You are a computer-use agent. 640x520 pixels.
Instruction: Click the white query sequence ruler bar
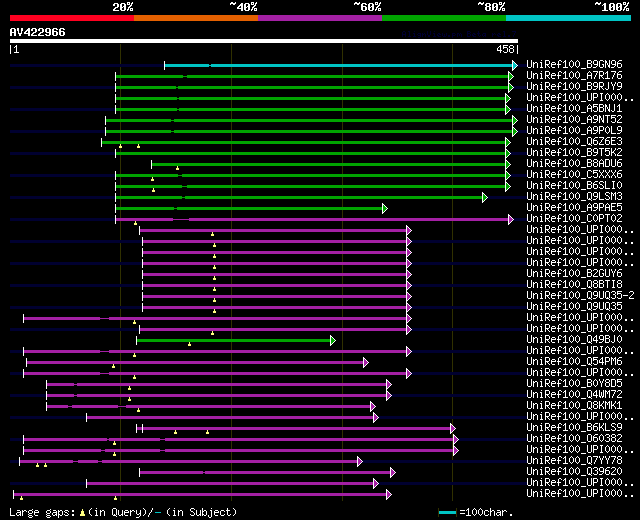(264, 41)
